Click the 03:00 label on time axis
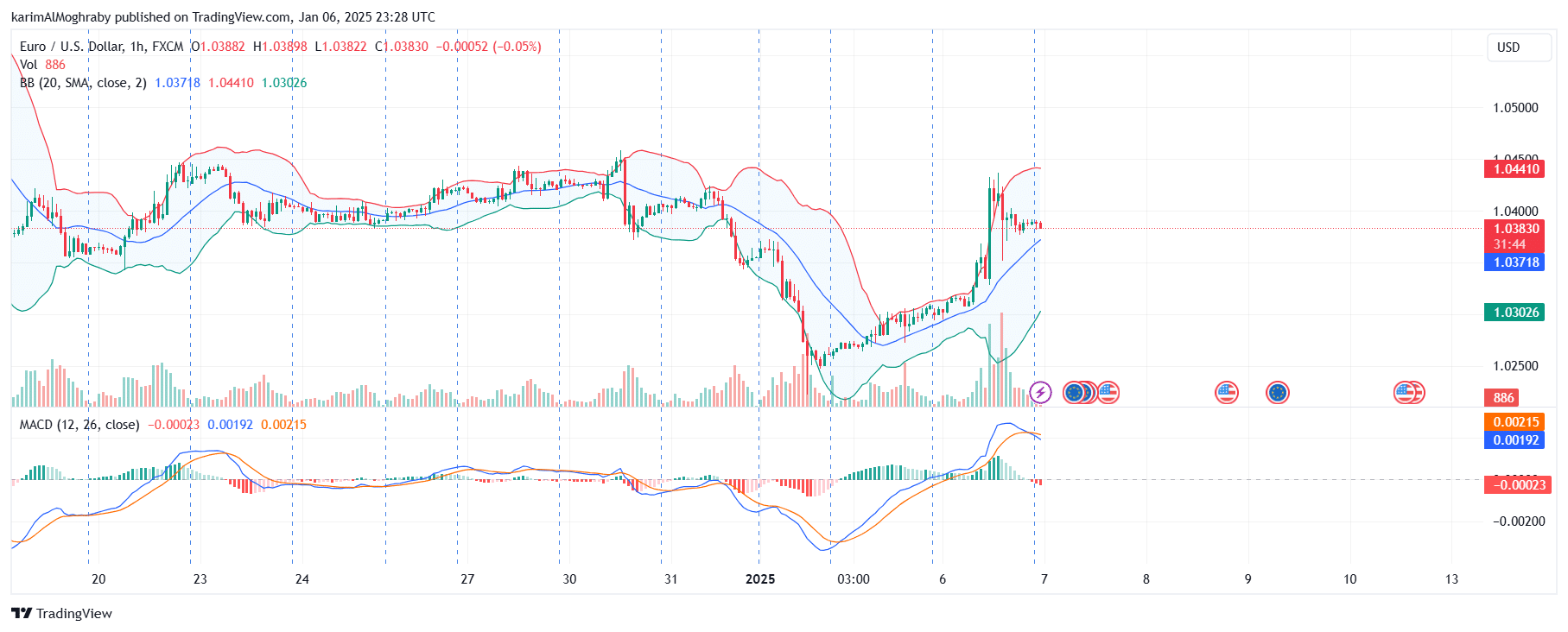This screenshot has height=632, width=1568. pos(854,579)
